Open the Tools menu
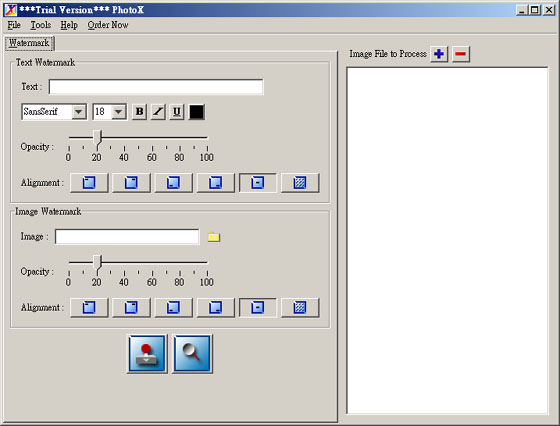Screen dimensions: 560x426 pos(41,25)
